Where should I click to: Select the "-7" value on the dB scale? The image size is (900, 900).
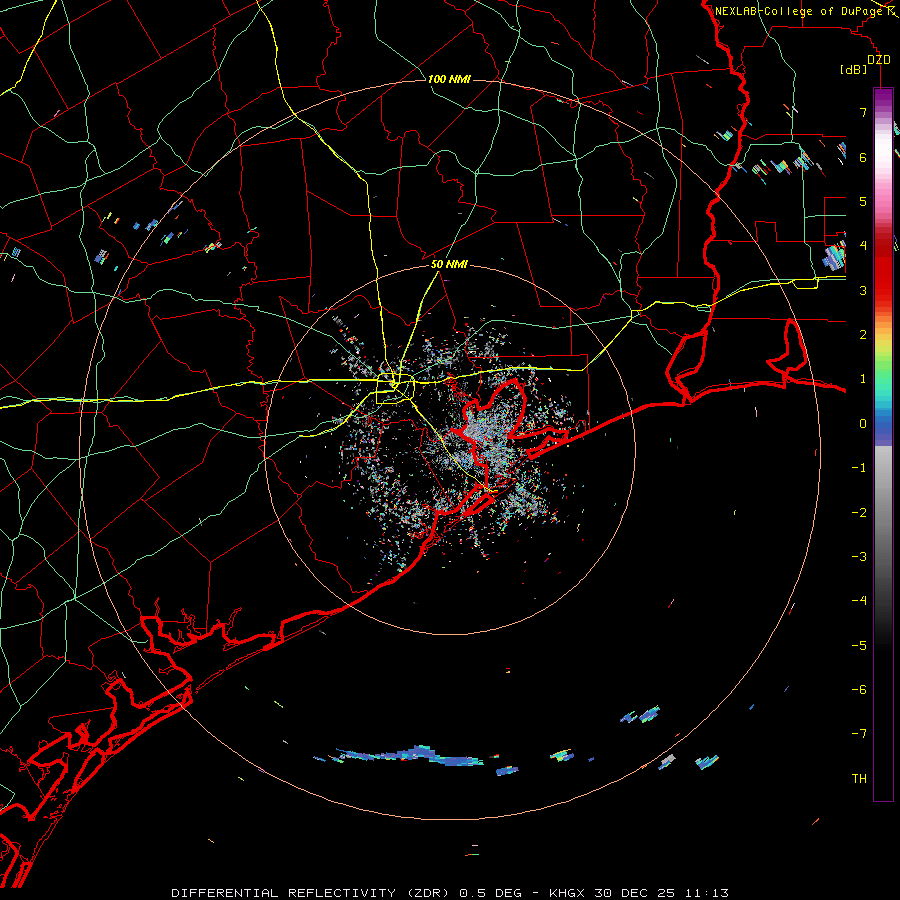(x=859, y=734)
